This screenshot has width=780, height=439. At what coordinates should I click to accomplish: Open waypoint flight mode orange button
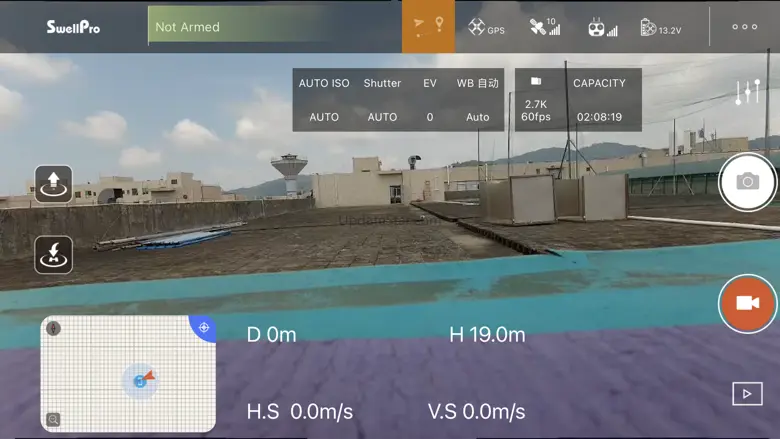point(428,26)
